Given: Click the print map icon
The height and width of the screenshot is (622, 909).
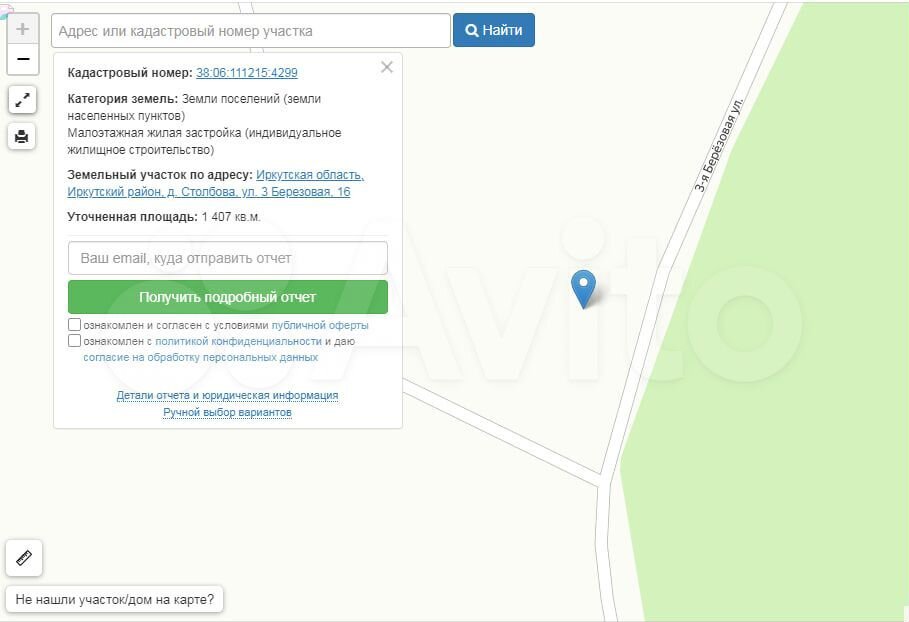Looking at the screenshot, I should [22, 136].
